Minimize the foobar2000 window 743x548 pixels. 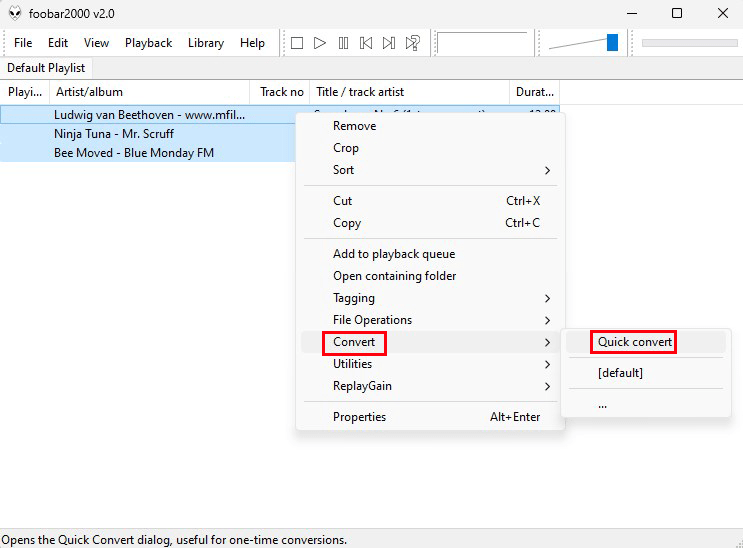(x=632, y=13)
